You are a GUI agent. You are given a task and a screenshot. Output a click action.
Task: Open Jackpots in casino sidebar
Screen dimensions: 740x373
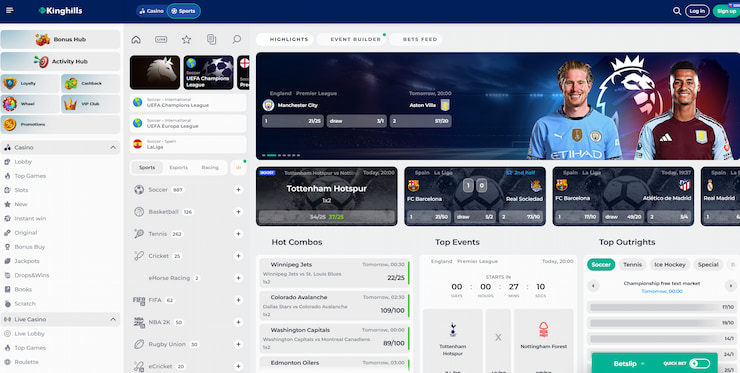[x=27, y=261]
